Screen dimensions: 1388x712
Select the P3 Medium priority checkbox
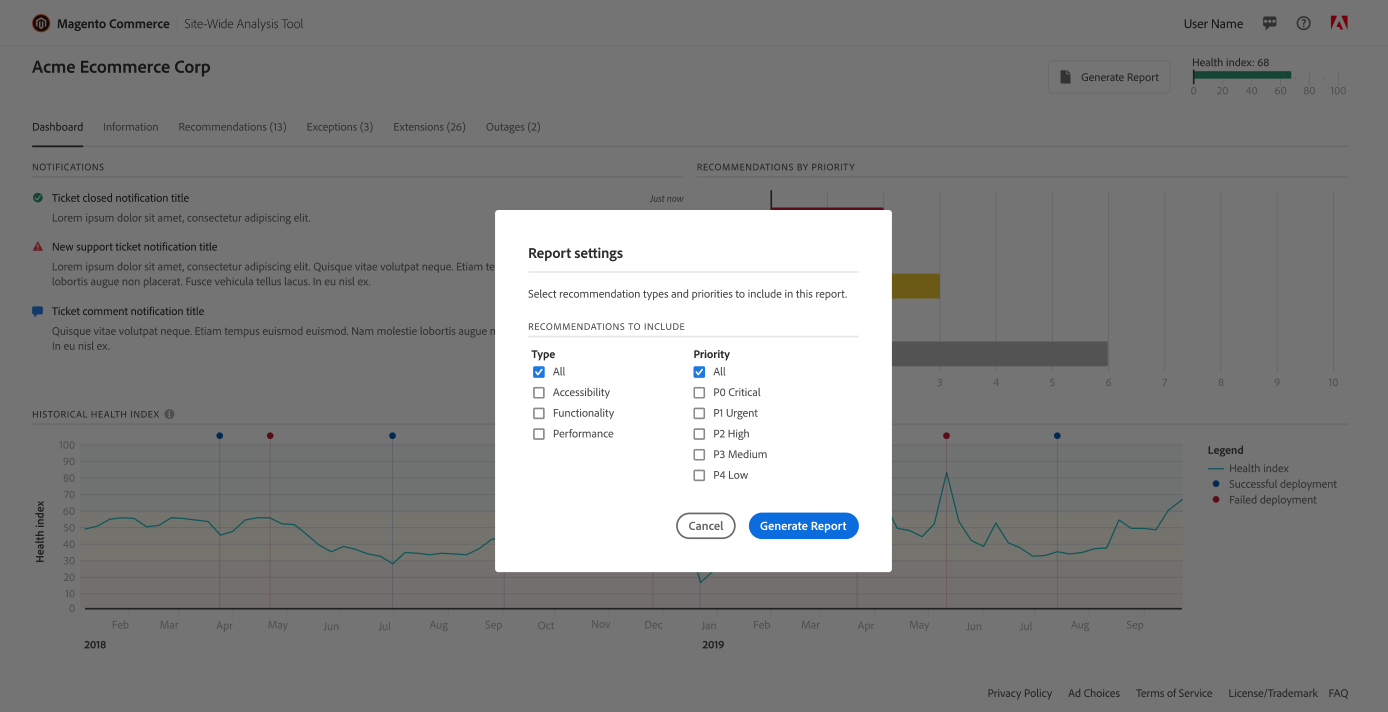[699, 455]
